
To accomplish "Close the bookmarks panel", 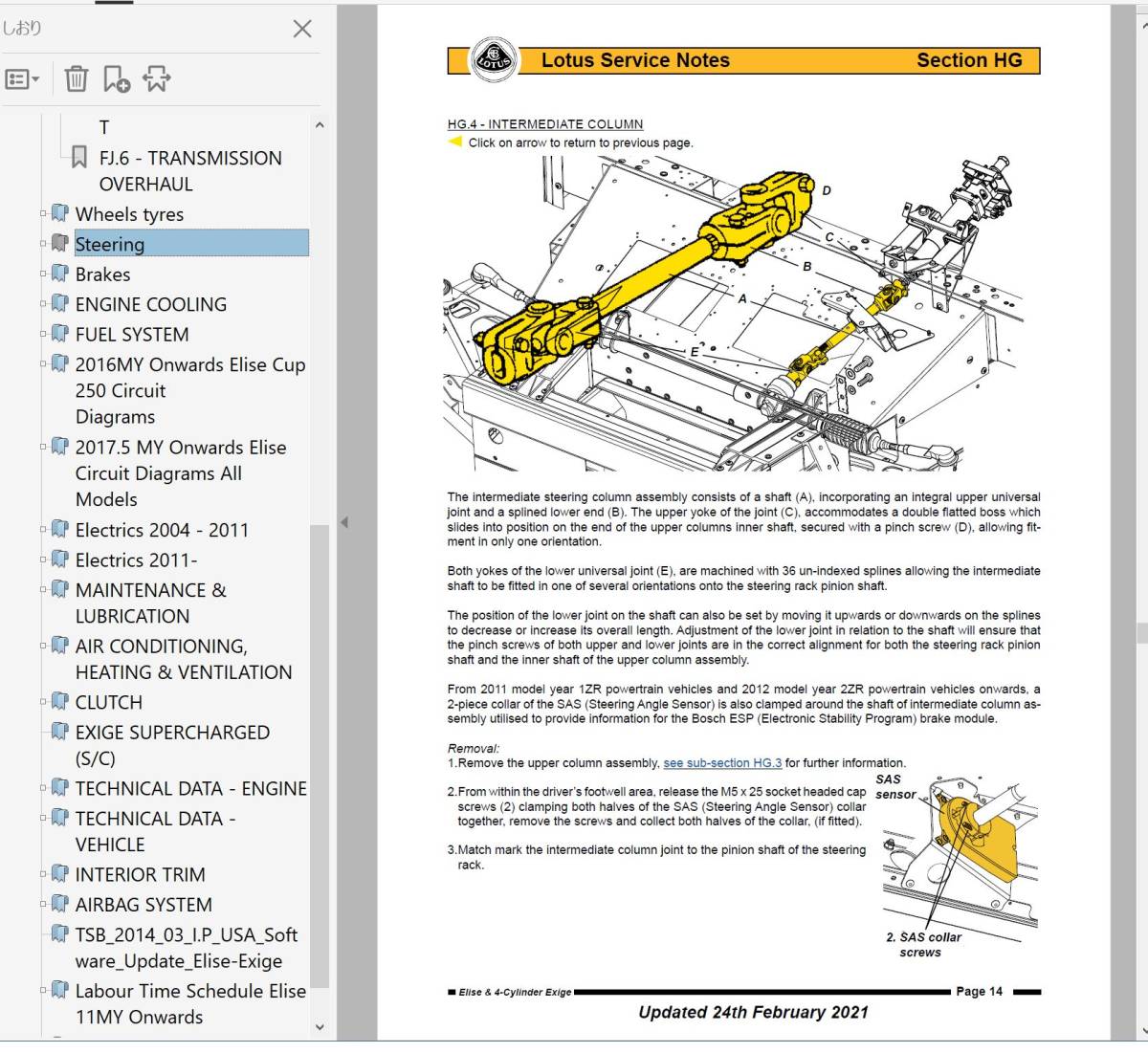I will (x=302, y=29).
